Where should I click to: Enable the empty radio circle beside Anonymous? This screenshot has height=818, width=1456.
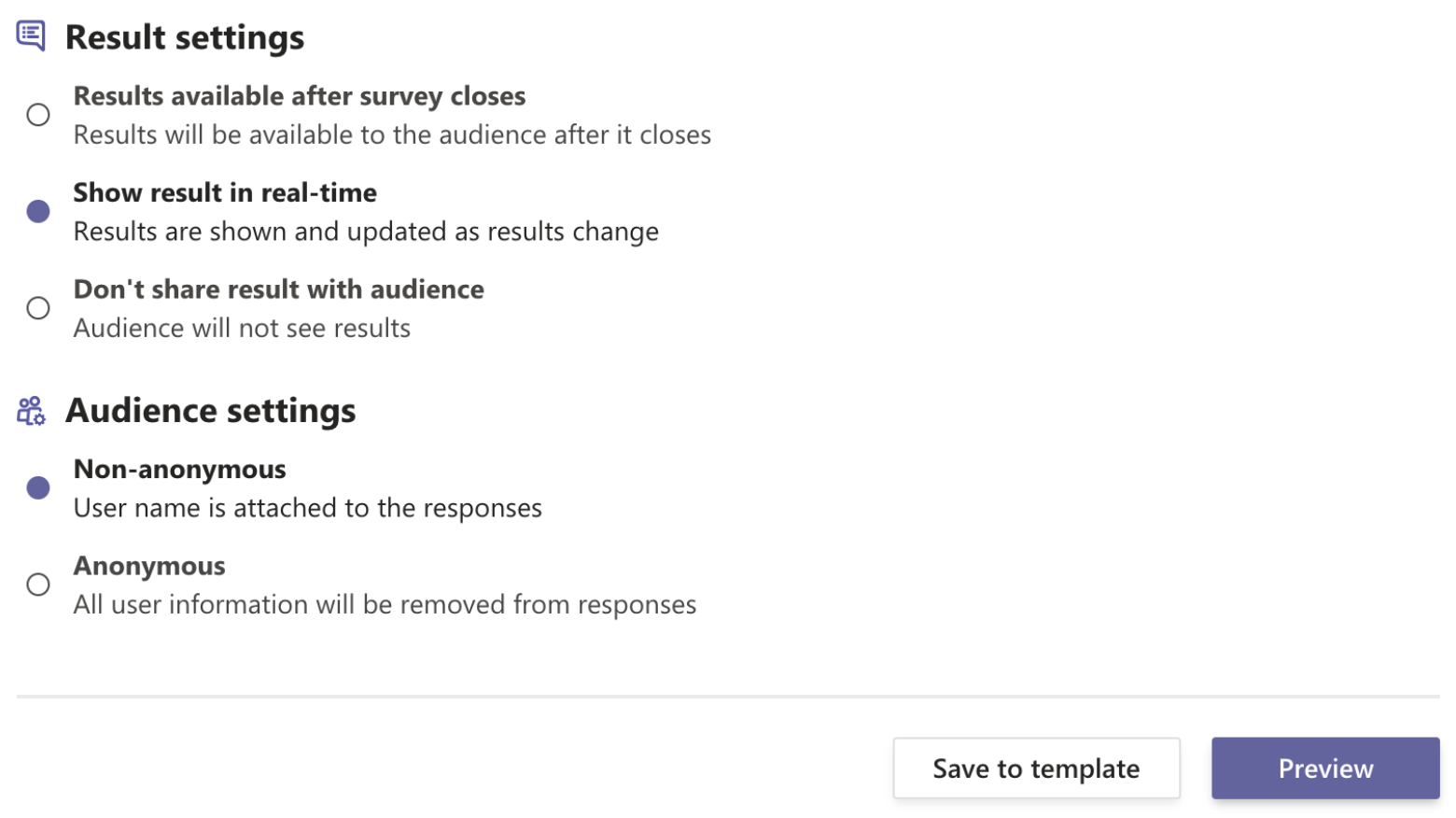click(38, 585)
